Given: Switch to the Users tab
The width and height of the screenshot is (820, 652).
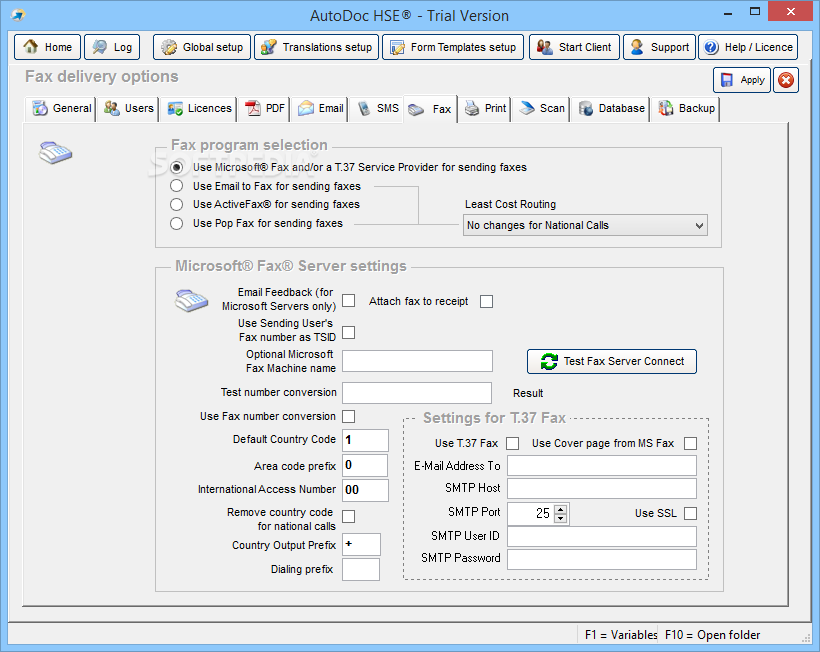Looking at the screenshot, I should pyautogui.click(x=128, y=109).
